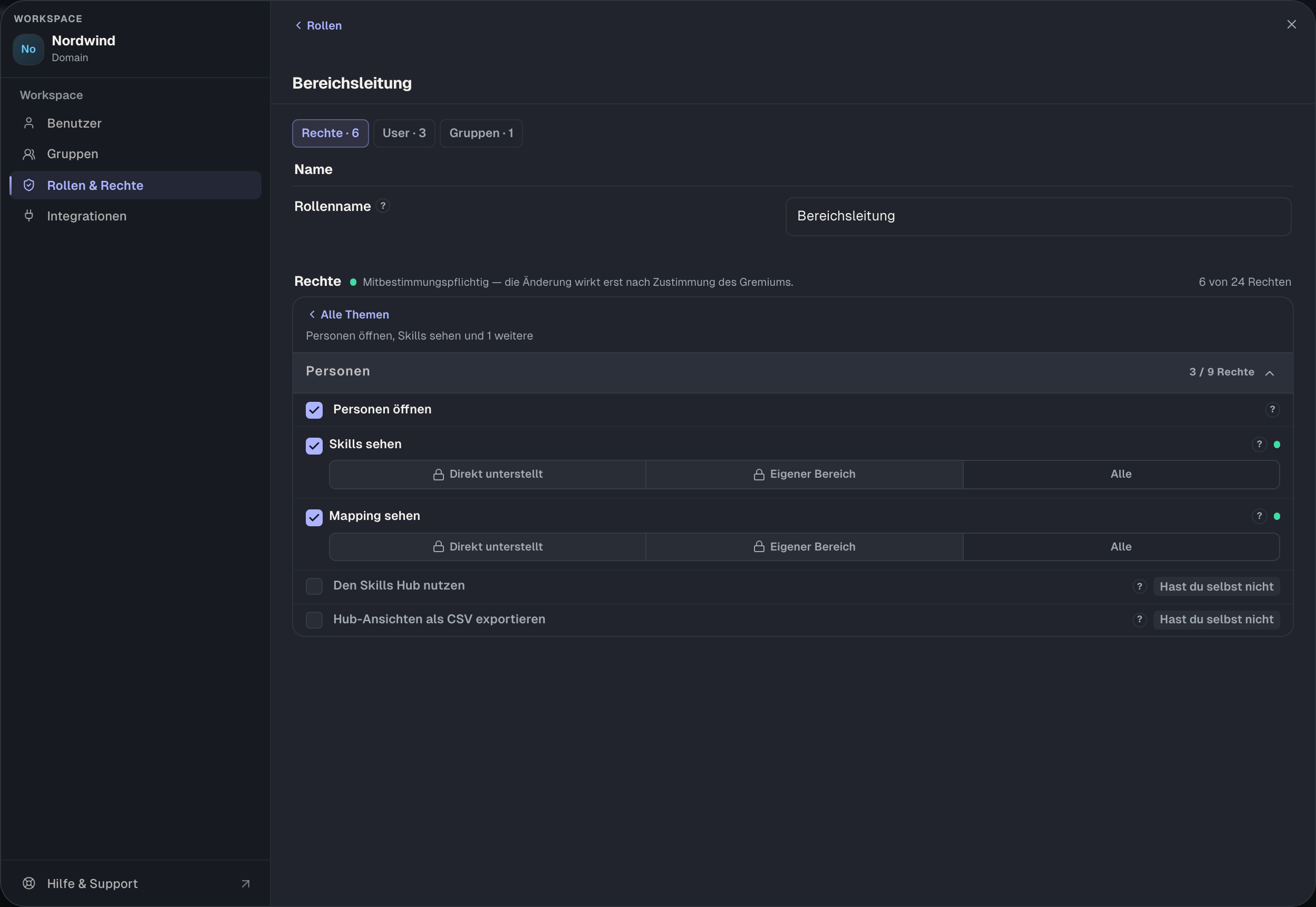Open help icon for Hub-Ansichten als CSV exportieren

pos(1139,620)
